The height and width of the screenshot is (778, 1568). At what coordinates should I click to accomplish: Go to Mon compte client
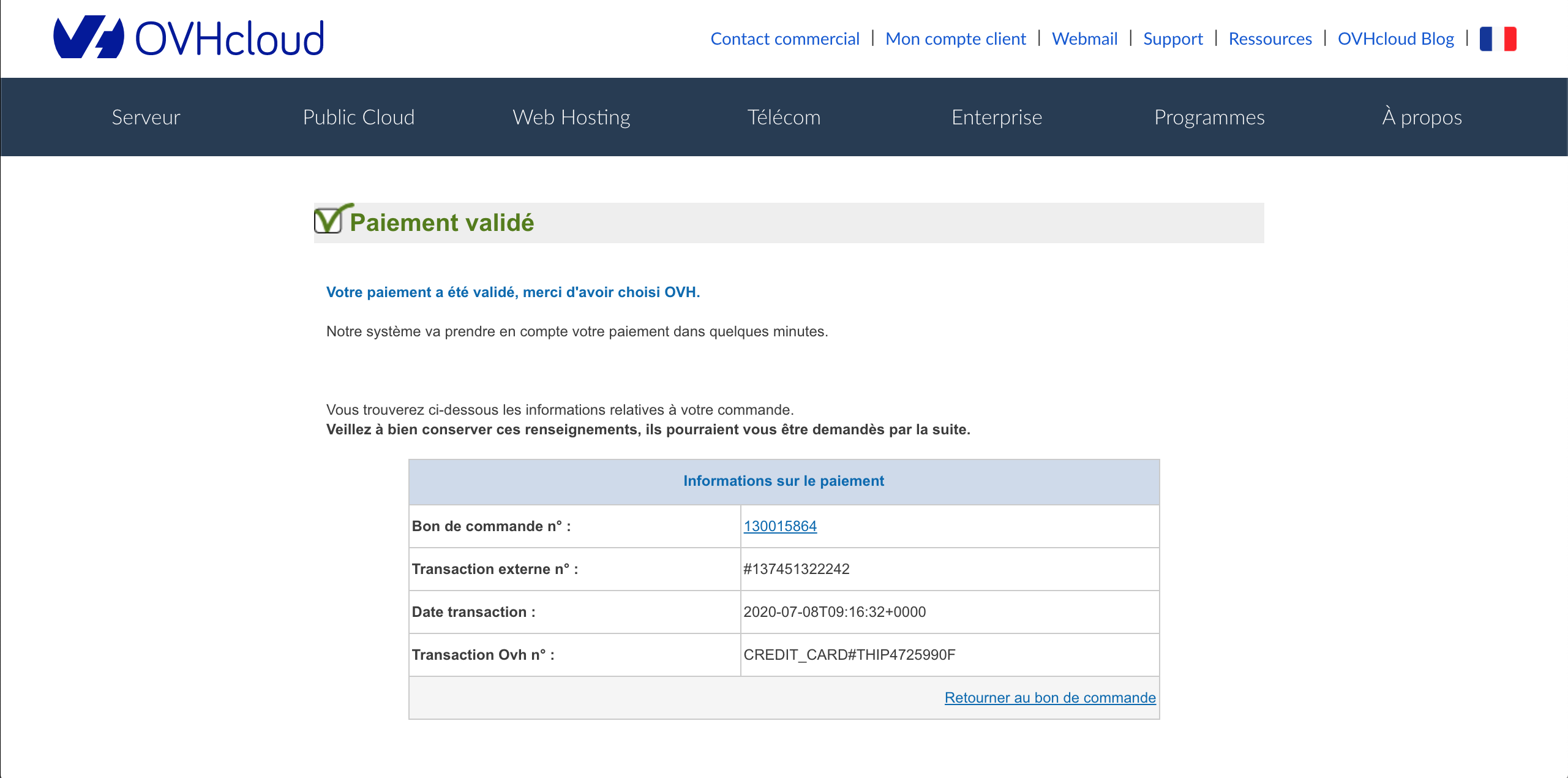955,39
